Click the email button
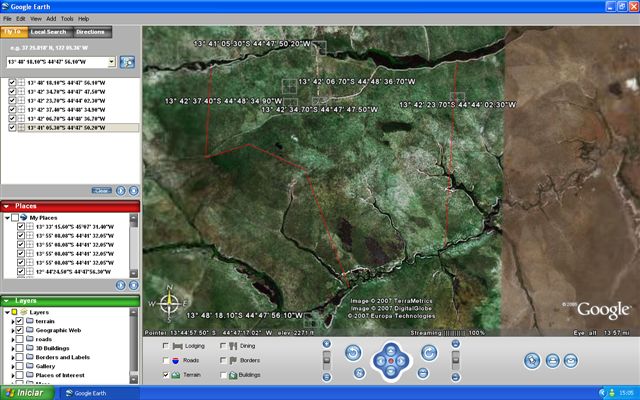 tap(571, 361)
